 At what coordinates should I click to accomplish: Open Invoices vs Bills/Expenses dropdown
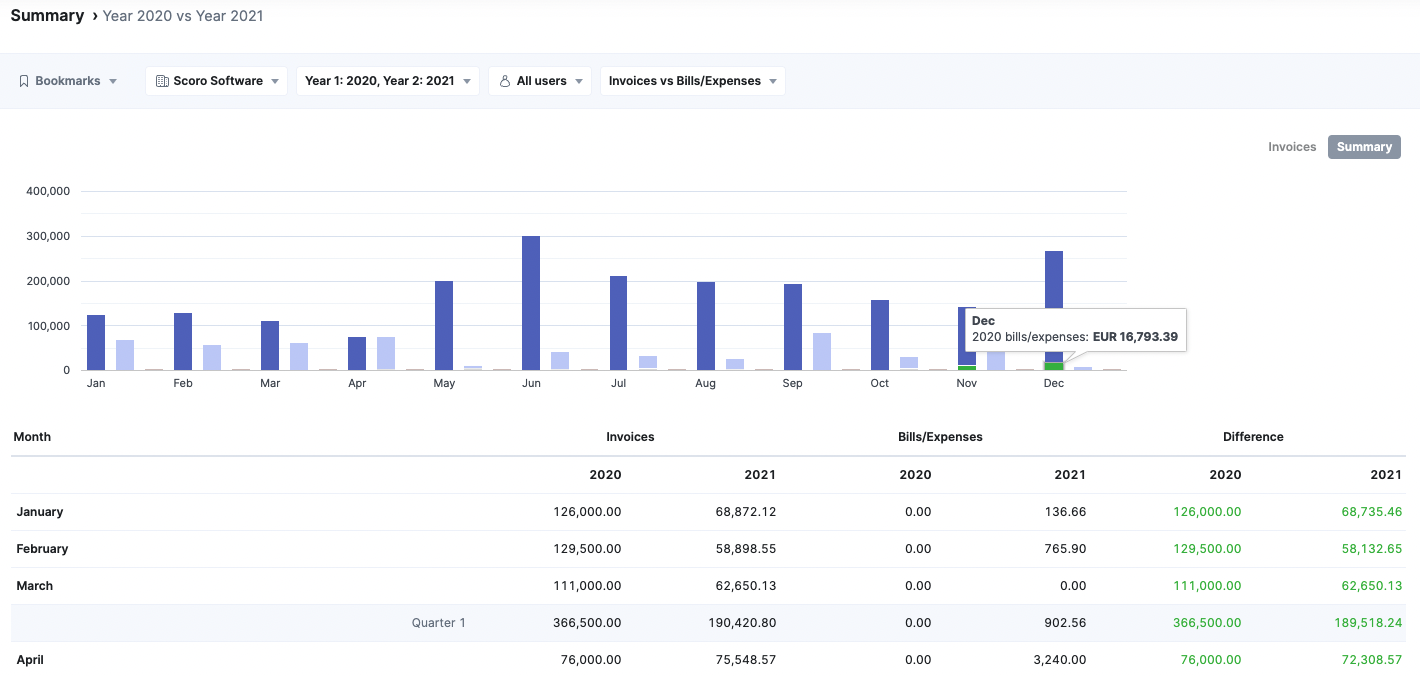[x=692, y=81]
